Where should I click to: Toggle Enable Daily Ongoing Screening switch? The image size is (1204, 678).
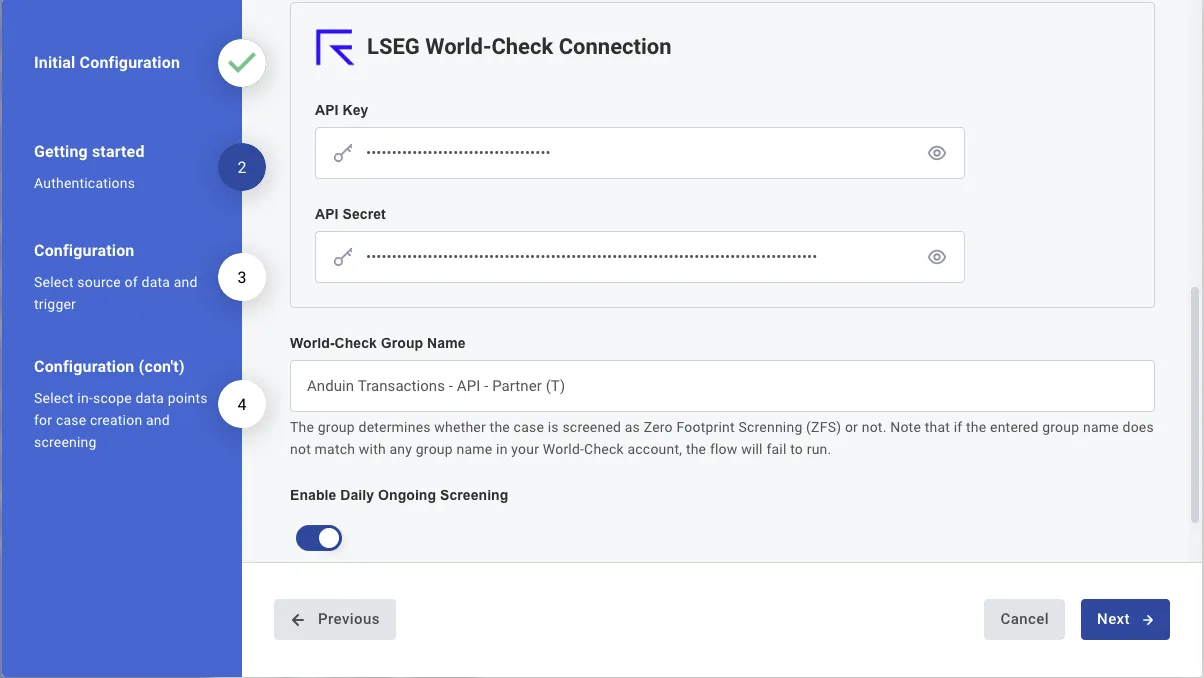(319, 538)
